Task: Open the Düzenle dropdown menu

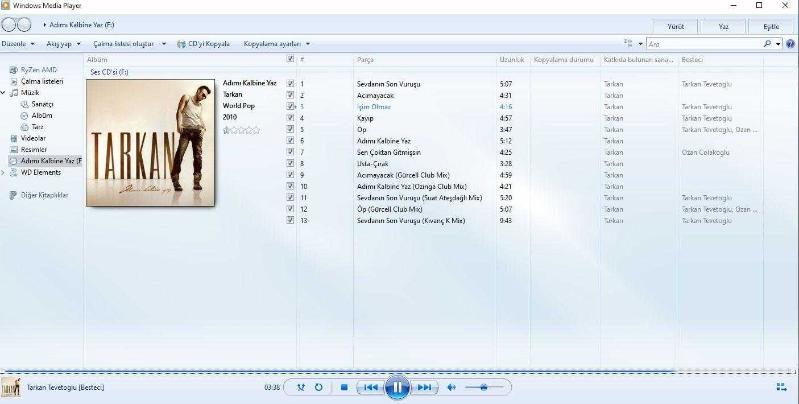Action: (x=18, y=44)
